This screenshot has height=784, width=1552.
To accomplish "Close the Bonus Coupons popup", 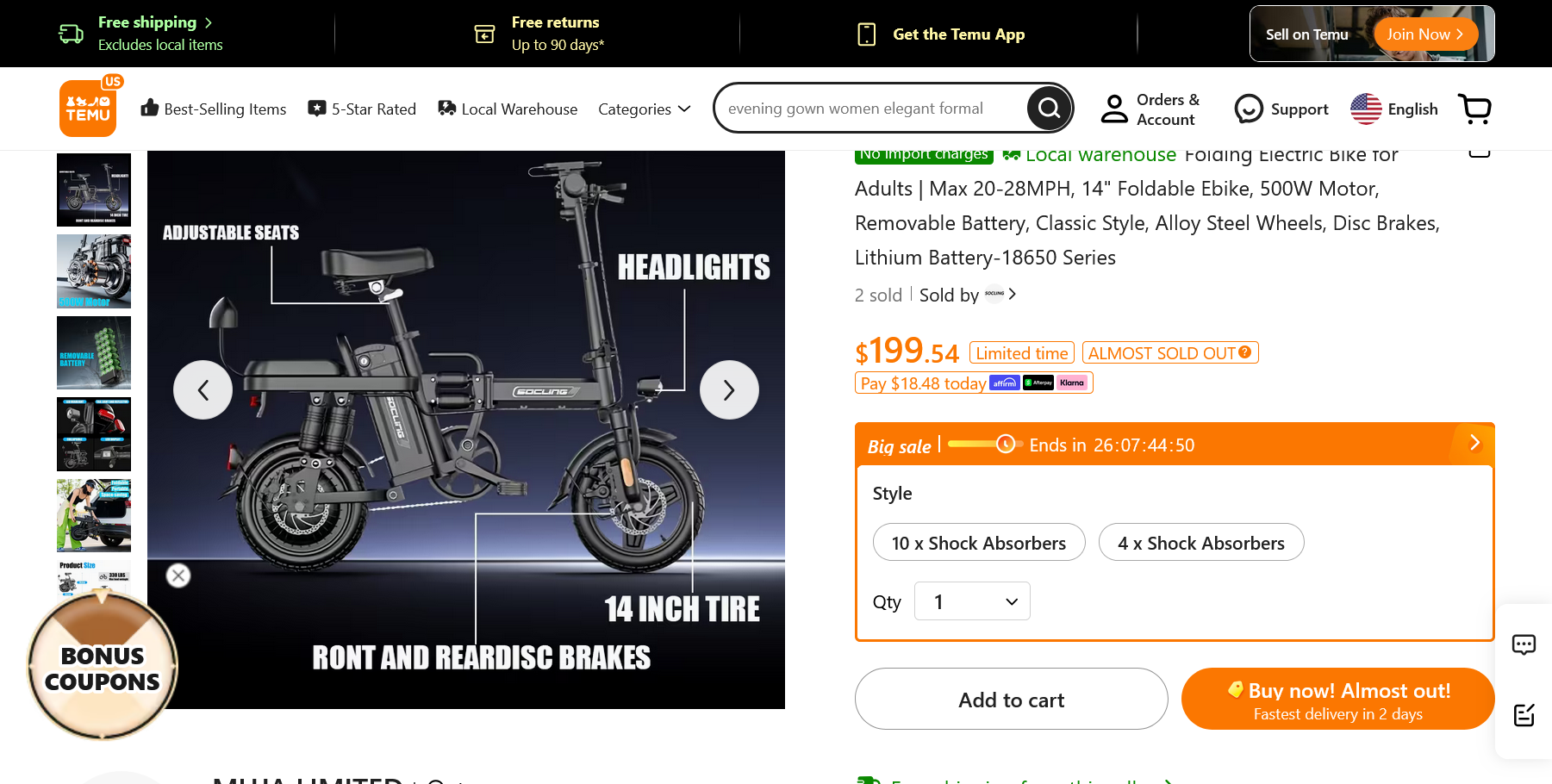I will coord(178,576).
